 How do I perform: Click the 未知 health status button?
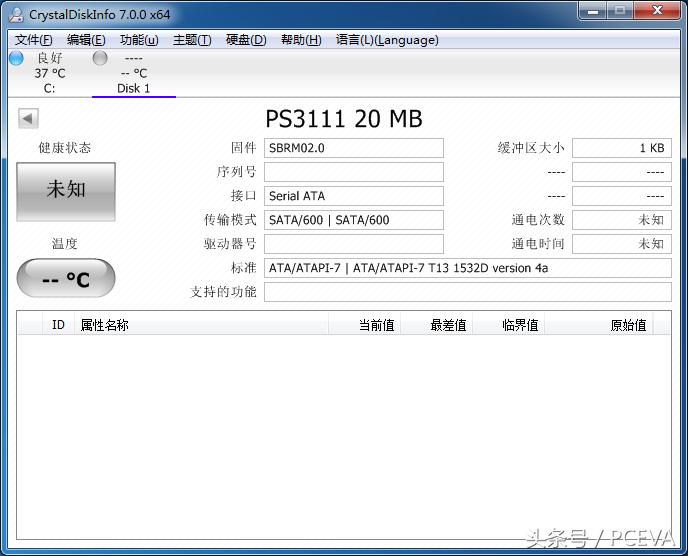click(66, 190)
